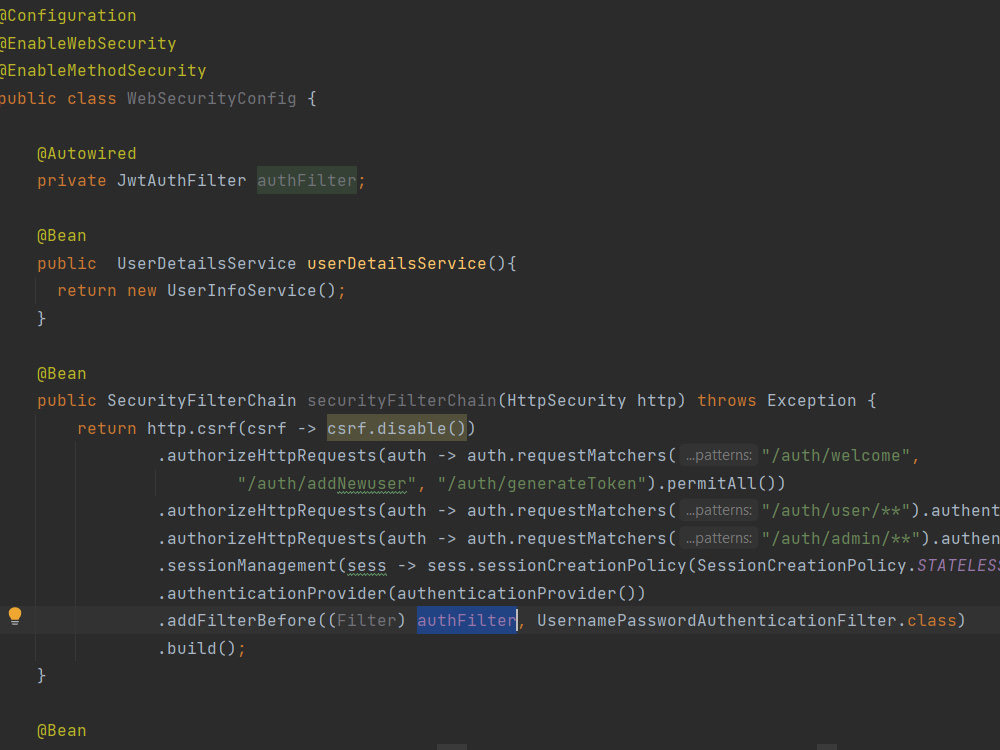
Task: Click the "/auth/user/**" string literal
Action: point(835,511)
